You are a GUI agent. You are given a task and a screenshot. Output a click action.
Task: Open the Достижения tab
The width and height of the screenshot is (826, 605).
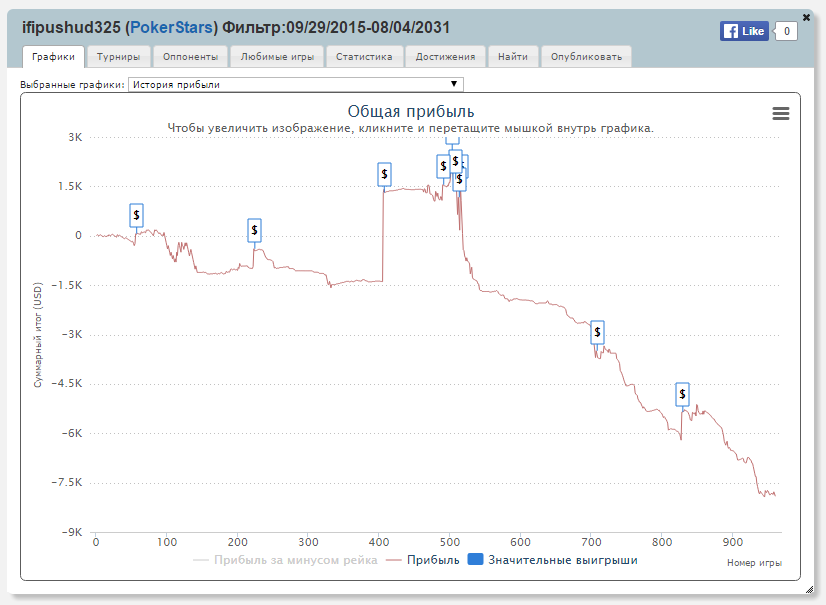point(448,57)
